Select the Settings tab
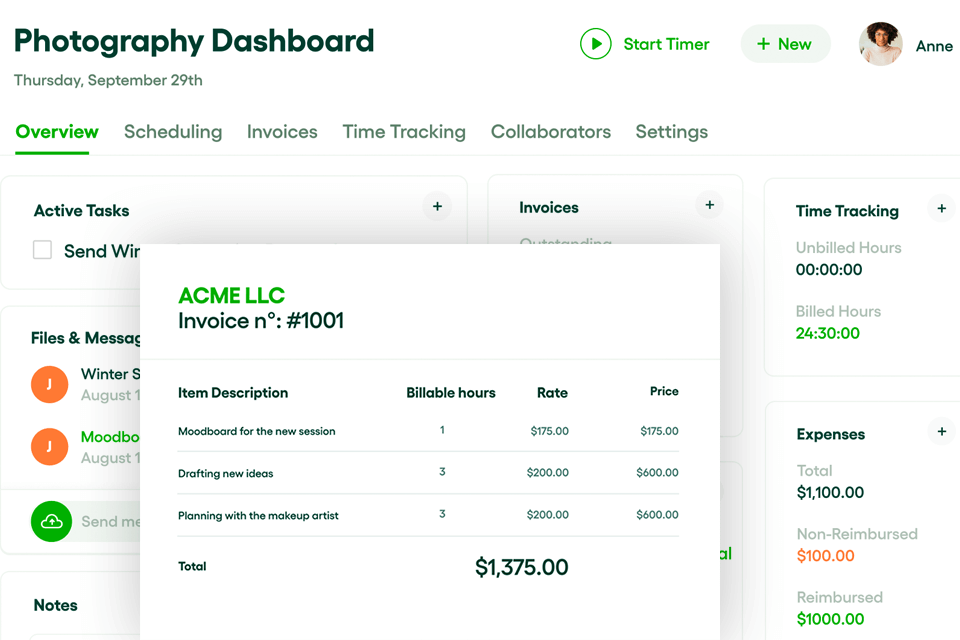This screenshot has height=640, width=960. click(x=671, y=132)
